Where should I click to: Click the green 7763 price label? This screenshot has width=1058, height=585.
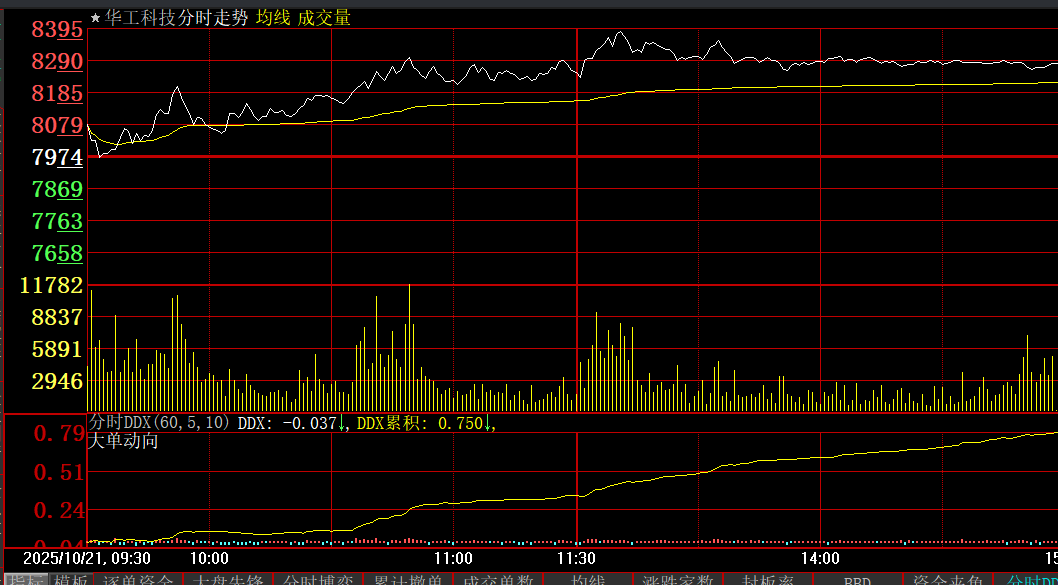(x=57, y=221)
